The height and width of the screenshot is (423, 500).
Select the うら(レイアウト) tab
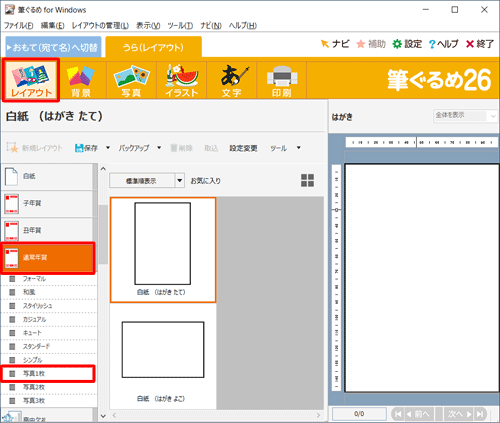click(153, 47)
